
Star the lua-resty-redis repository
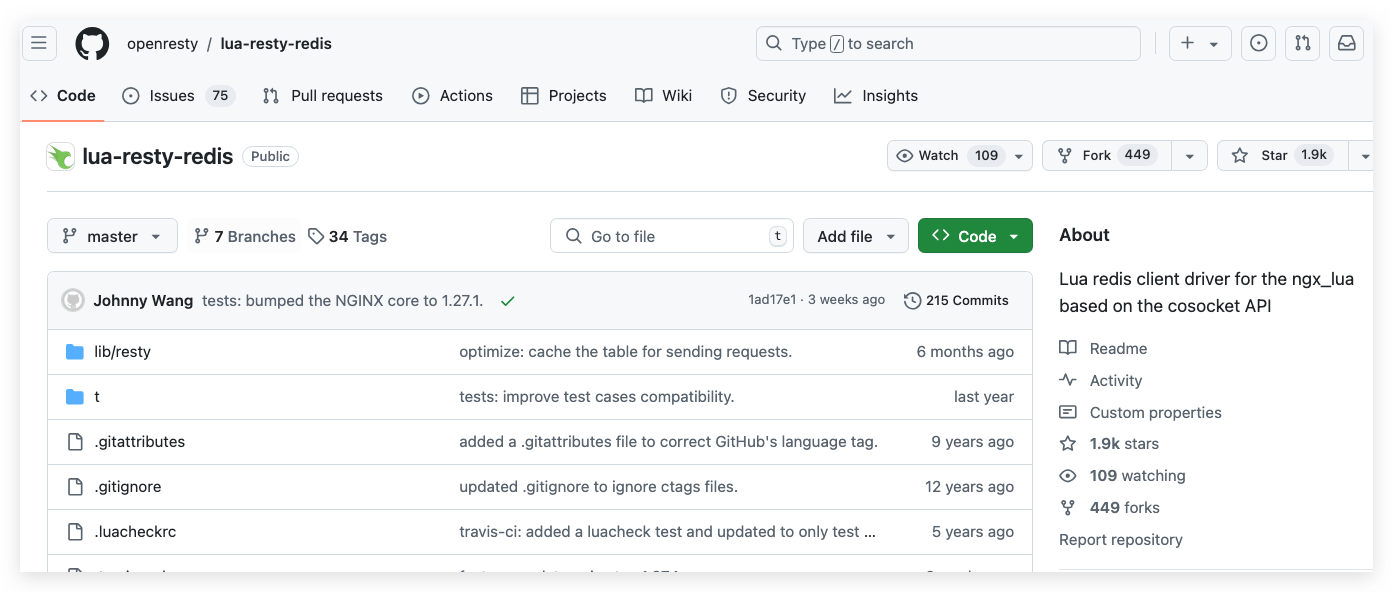pos(1282,156)
